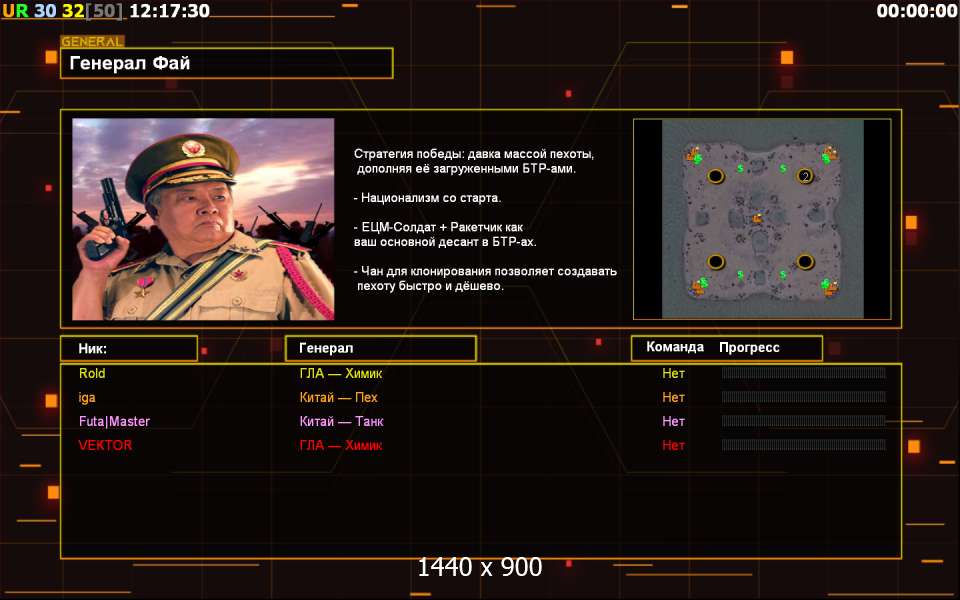This screenshot has height=600, width=960.
Task: Click iga's faction 'Китай — Пех'
Action: [339, 397]
